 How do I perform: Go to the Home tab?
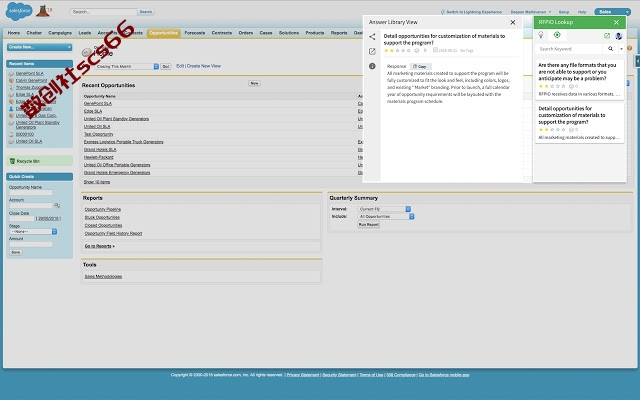(x=14, y=33)
